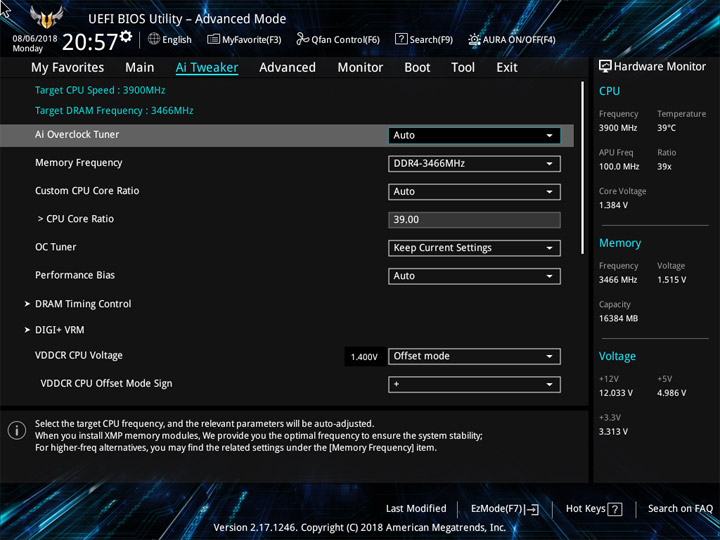Go to the Exit tab
Viewport: 720px width, 540px height.
coord(507,68)
